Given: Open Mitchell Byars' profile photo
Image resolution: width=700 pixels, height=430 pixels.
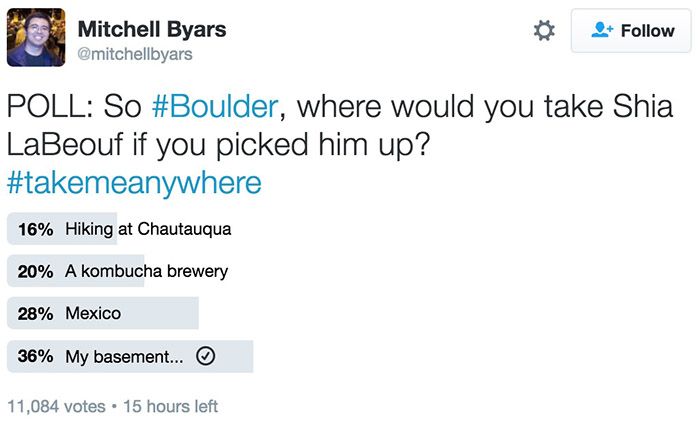Looking at the screenshot, I should pos(36,38).
